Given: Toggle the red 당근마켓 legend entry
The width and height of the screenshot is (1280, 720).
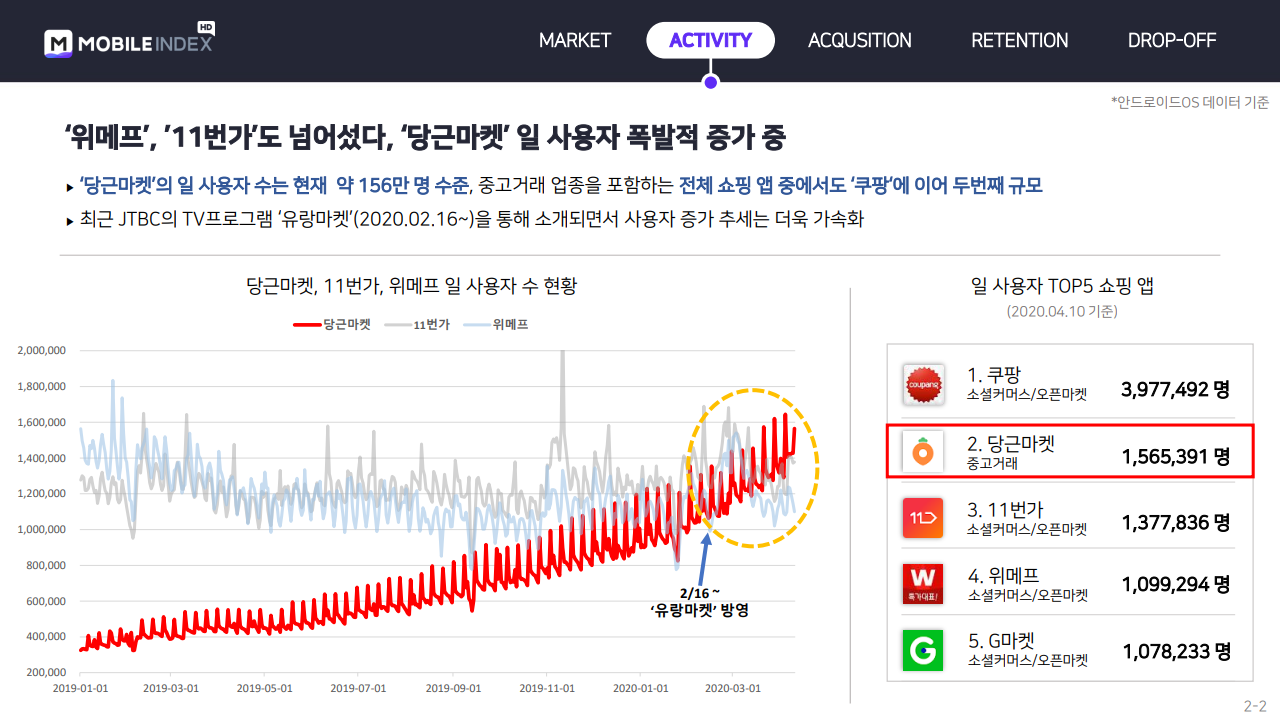Looking at the screenshot, I should [332, 324].
